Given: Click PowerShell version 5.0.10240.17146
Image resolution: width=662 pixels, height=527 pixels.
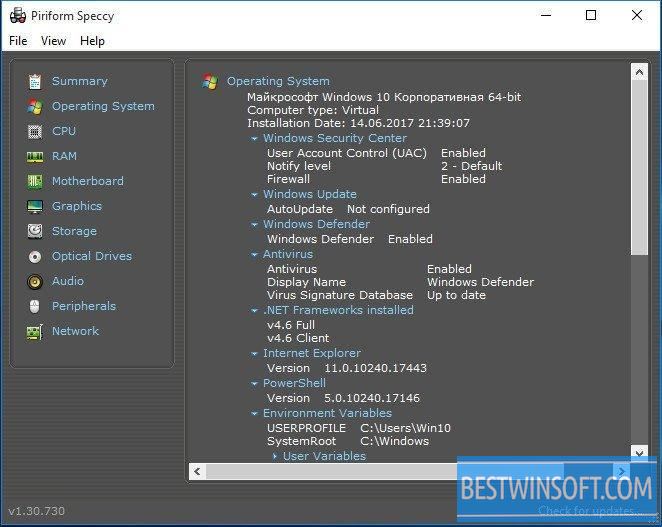Looking at the screenshot, I should [372, 398].
